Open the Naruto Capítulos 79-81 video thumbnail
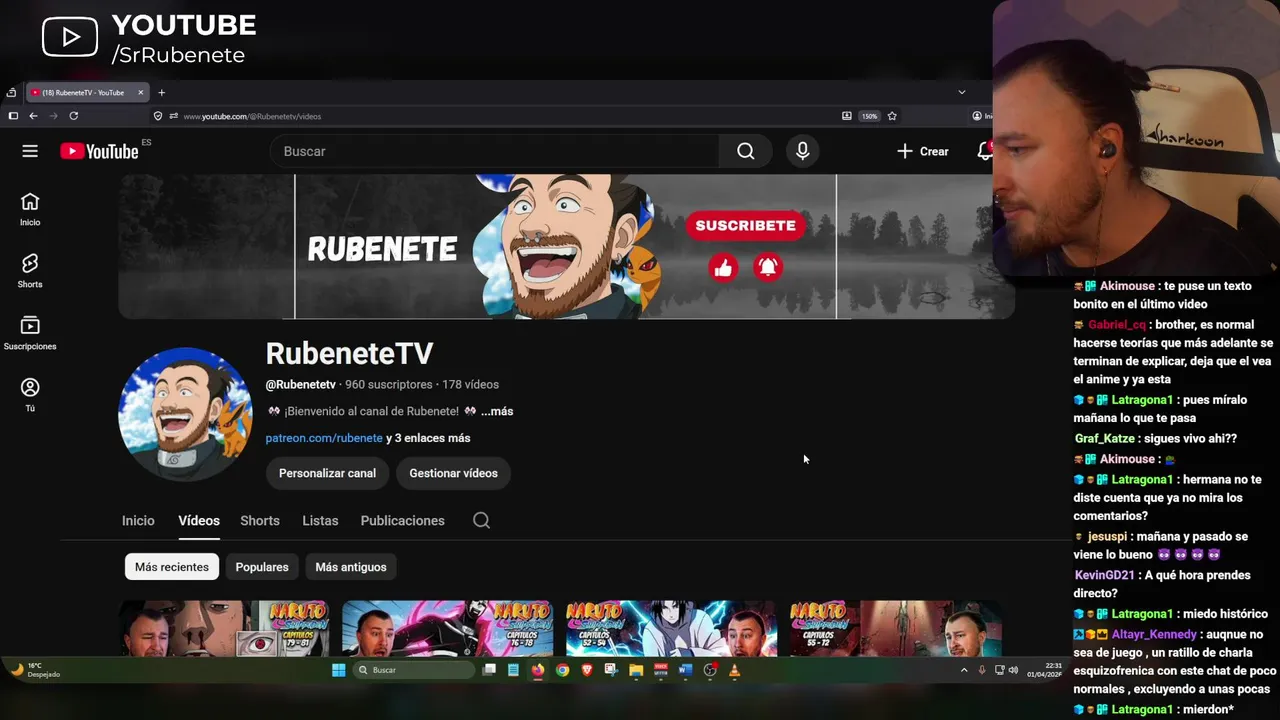Image resolution: width=1280 pixels, height=720 pixels. tap(224, 628)
